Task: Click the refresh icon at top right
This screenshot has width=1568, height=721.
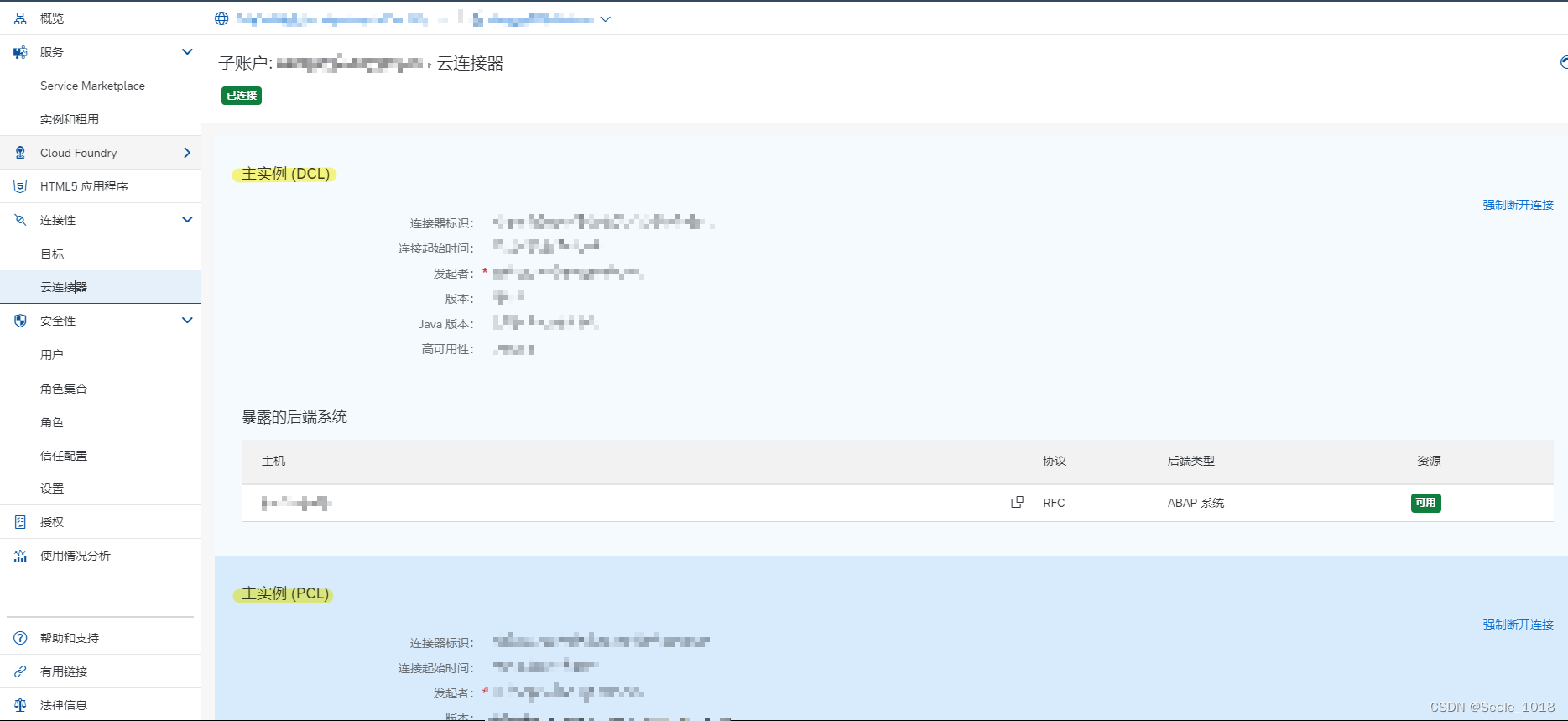Action: click(1563, 62)
